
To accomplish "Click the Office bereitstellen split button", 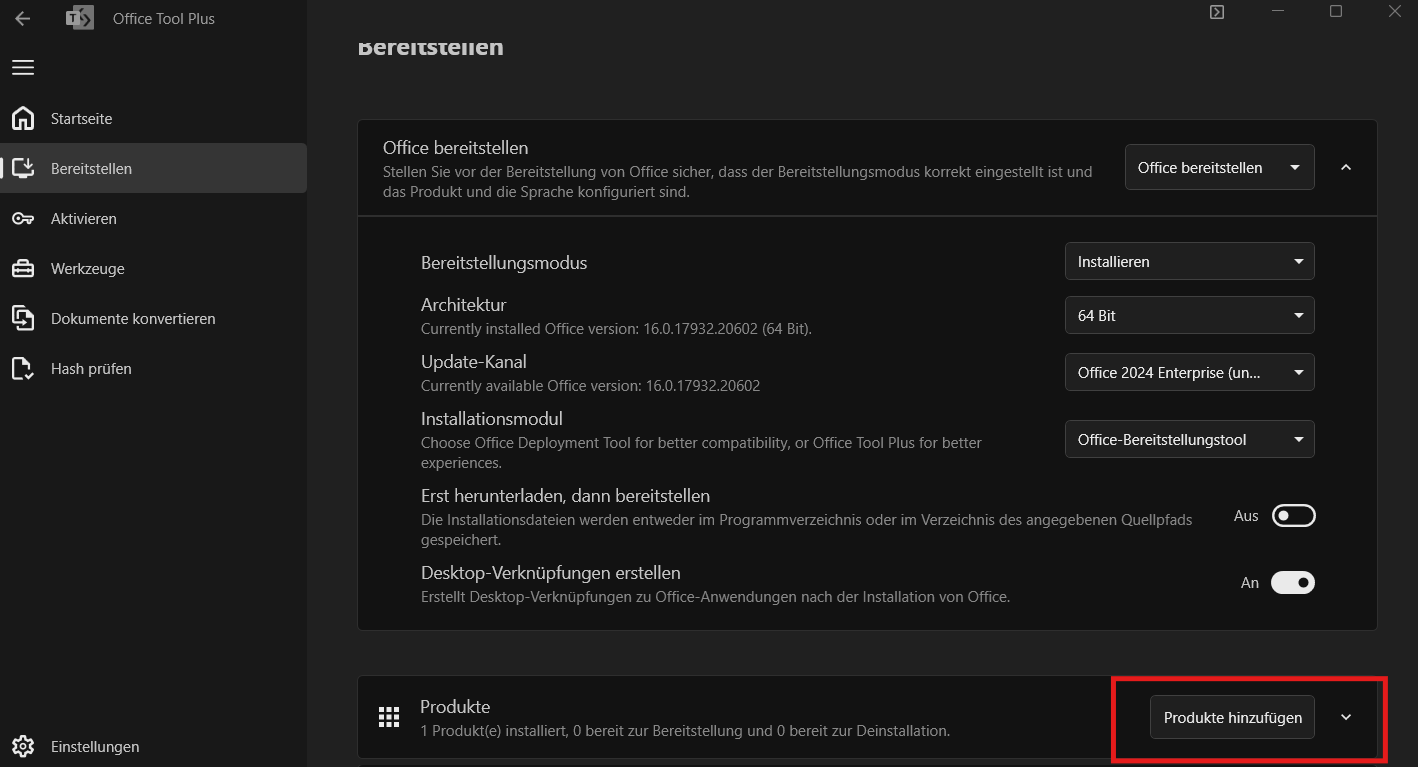I will coord(1219,168).
